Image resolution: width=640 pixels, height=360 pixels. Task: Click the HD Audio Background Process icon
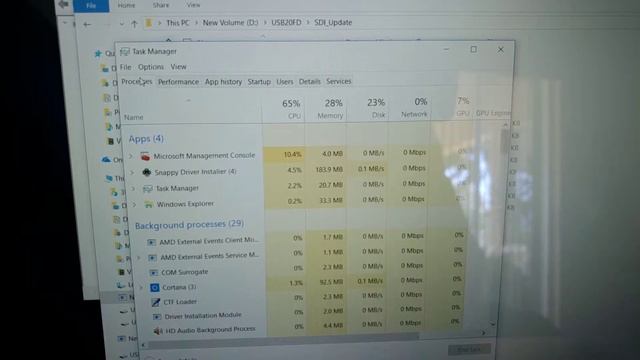[x=158, y=331]
